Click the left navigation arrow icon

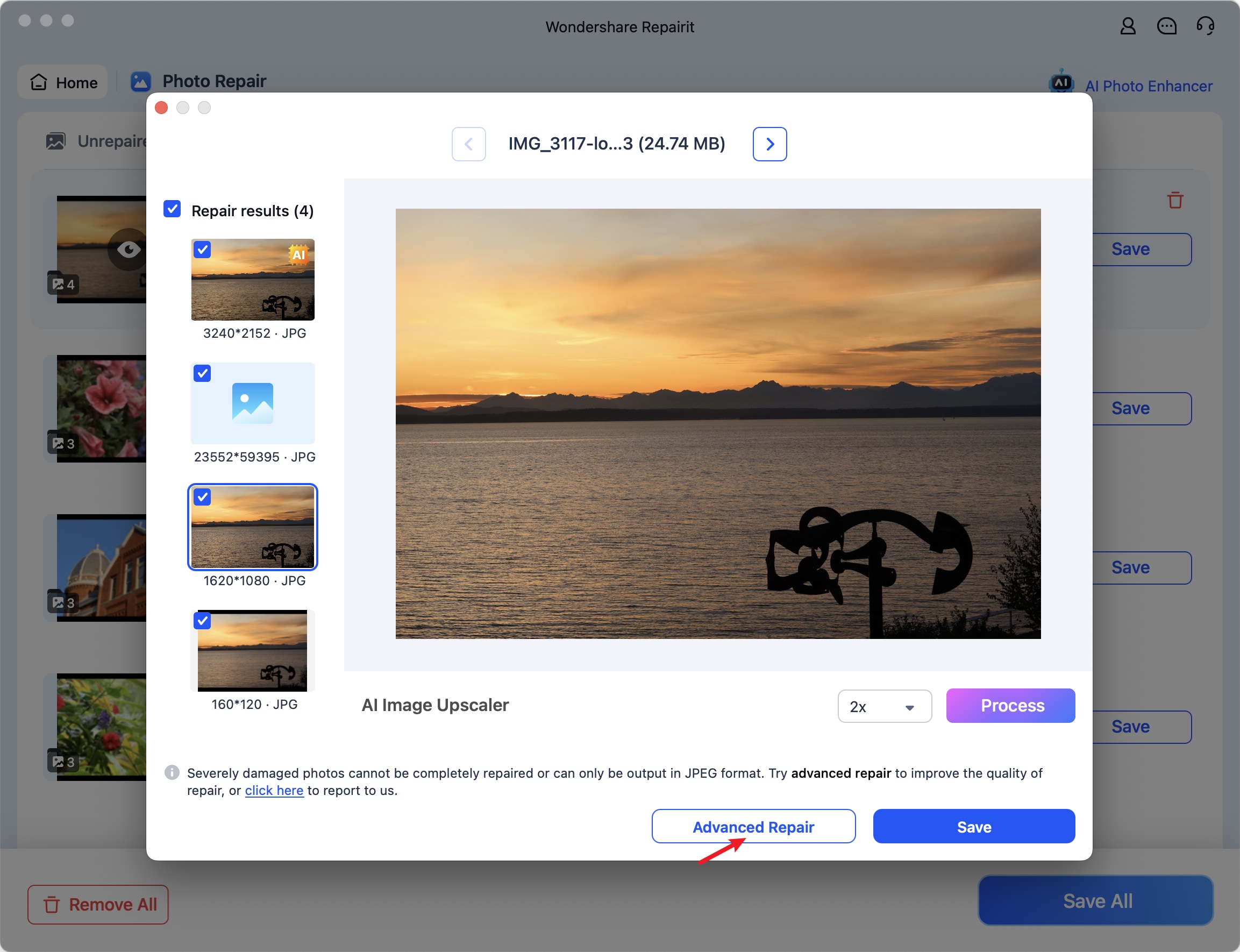pyautogui.click(x=467, y=143)
